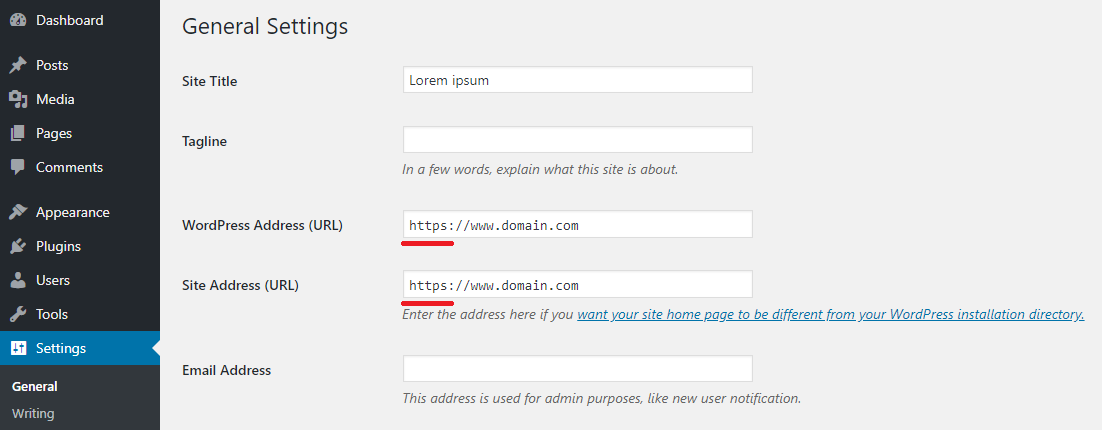Click the Site Address URL field
The image size is (1102, 430).
578,285
